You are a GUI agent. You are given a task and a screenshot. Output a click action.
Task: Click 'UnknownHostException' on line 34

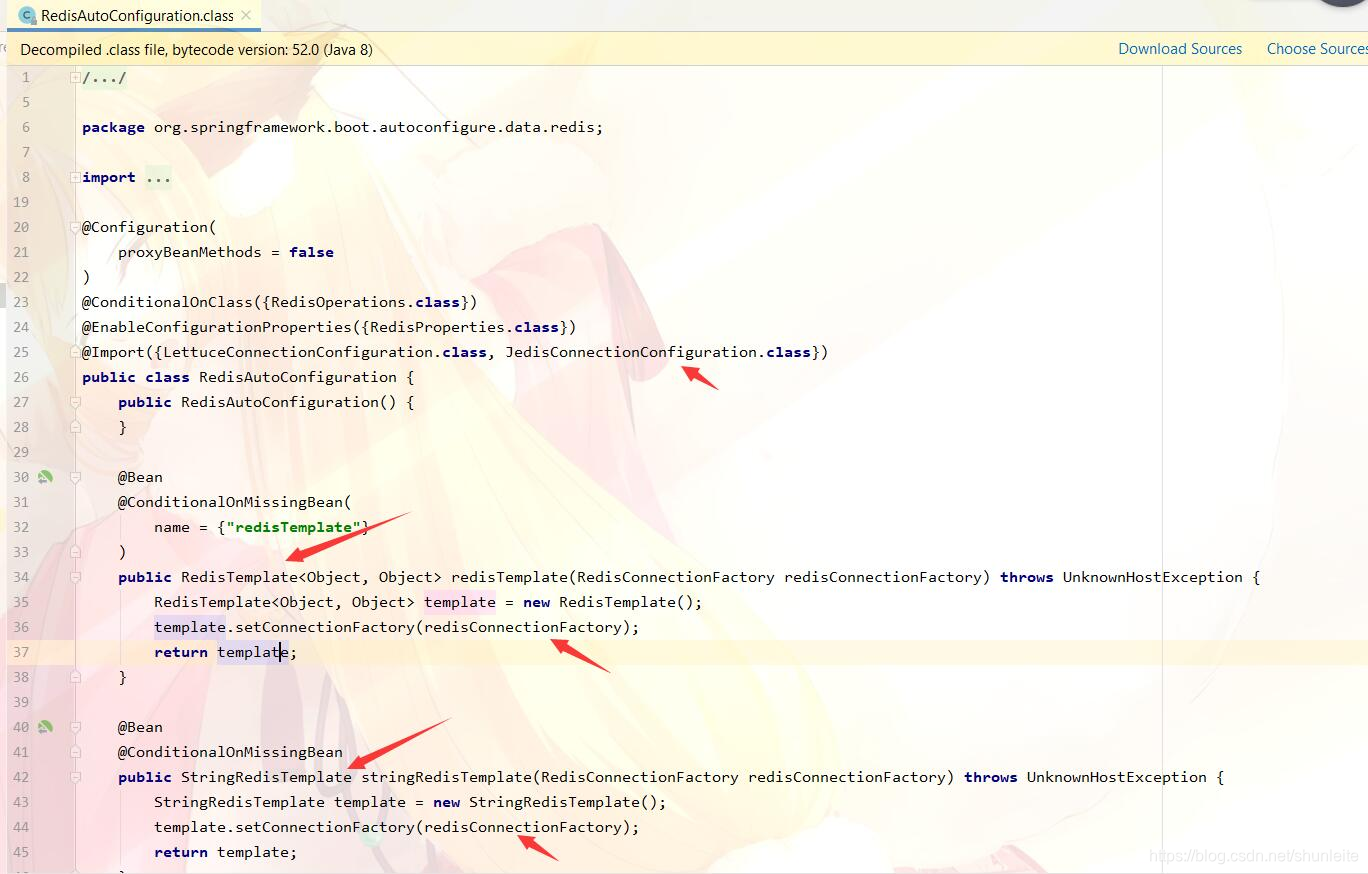pyautogui.click(x=1152, y=577)
